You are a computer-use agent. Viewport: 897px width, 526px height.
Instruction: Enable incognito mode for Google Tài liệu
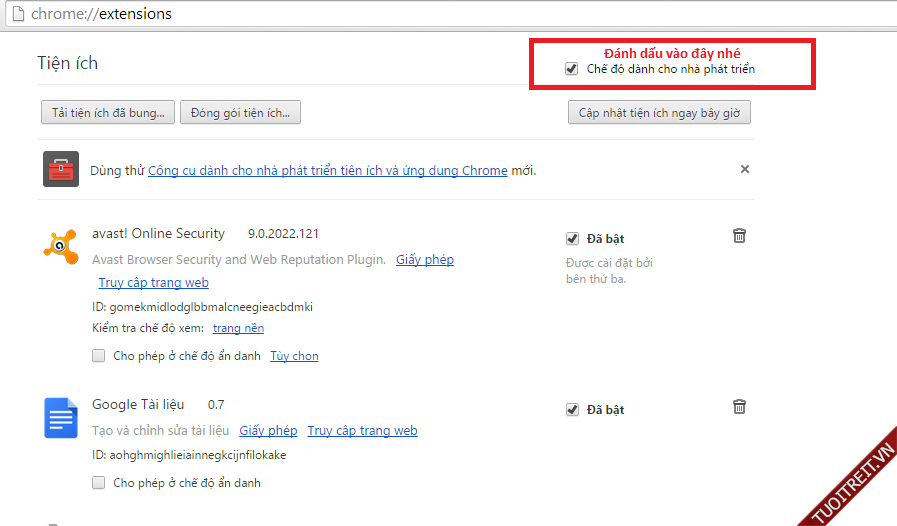99,483
